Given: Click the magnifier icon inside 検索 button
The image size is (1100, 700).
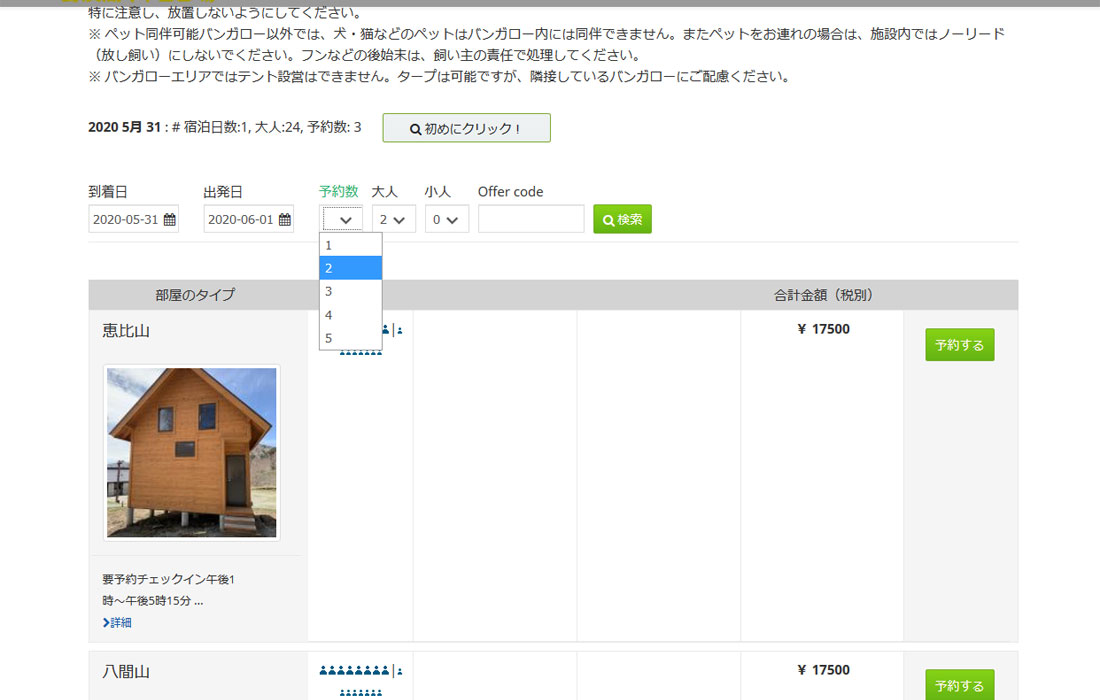Looking at the screenshot, I should [608, 218].
